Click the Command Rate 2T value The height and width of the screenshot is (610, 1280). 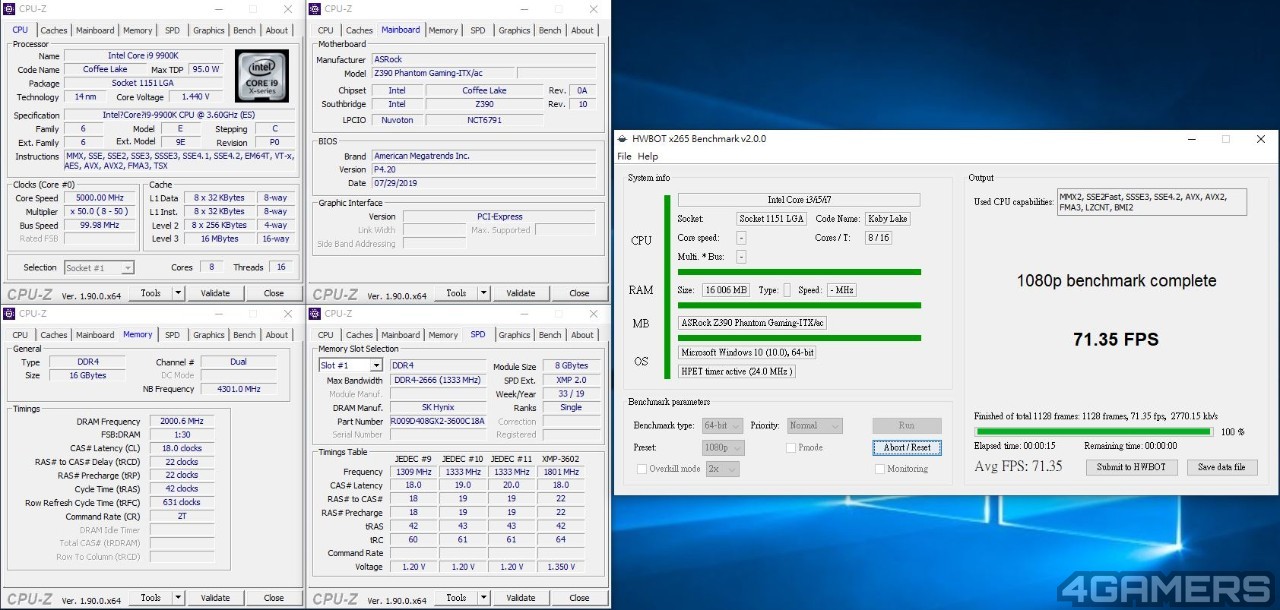pos(181,516)
